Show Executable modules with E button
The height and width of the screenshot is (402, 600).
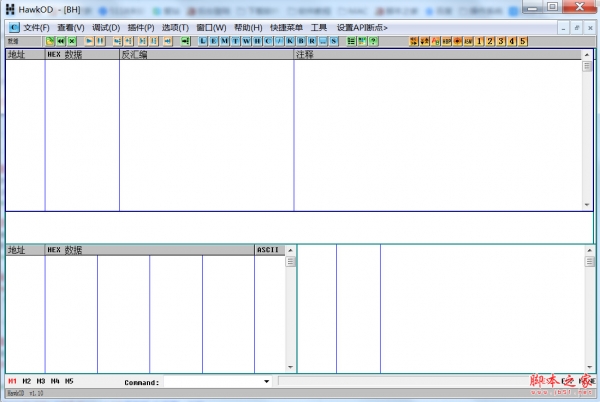click(214, 42)
